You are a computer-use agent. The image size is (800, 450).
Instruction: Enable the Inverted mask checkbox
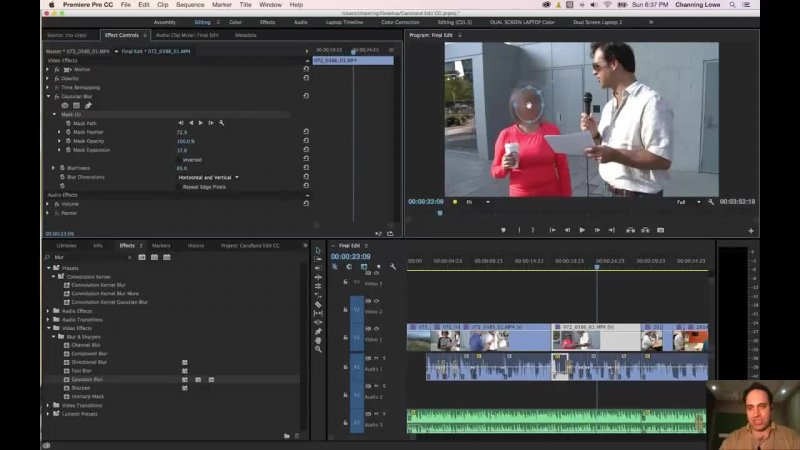[x=178, y=159]
